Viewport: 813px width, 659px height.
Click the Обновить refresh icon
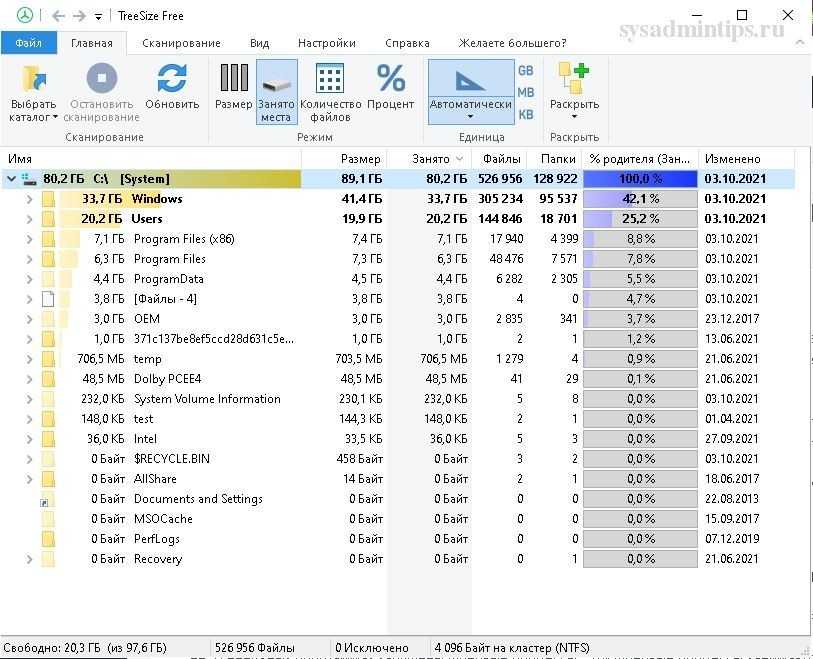point(172,79)
